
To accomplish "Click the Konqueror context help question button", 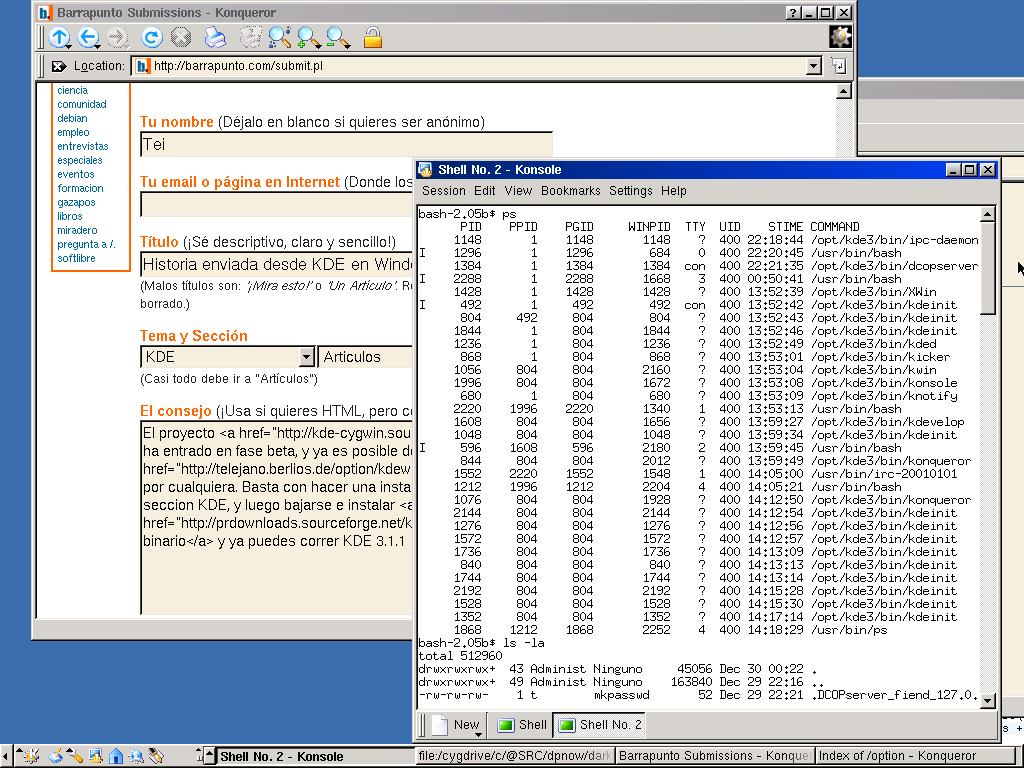I will click(792, 12).
